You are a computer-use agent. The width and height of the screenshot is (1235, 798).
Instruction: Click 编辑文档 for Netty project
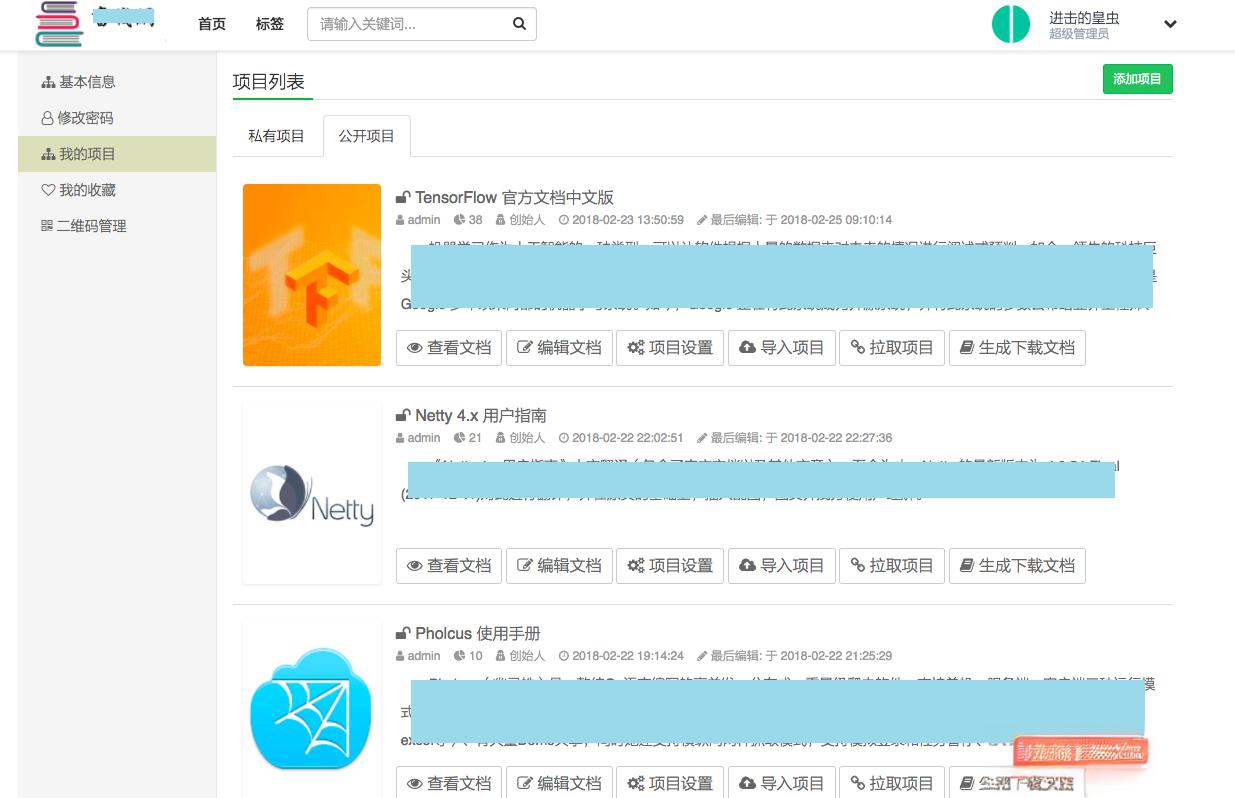point(559,565)
